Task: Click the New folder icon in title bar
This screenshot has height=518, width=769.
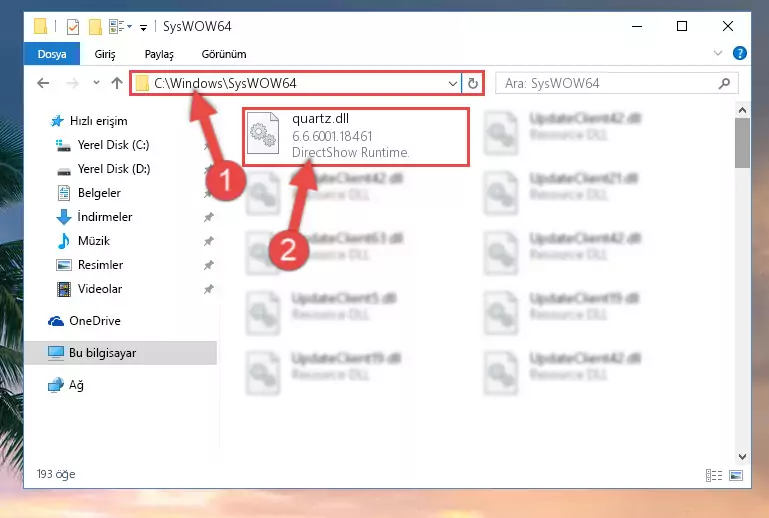Action: click(95, 26)
